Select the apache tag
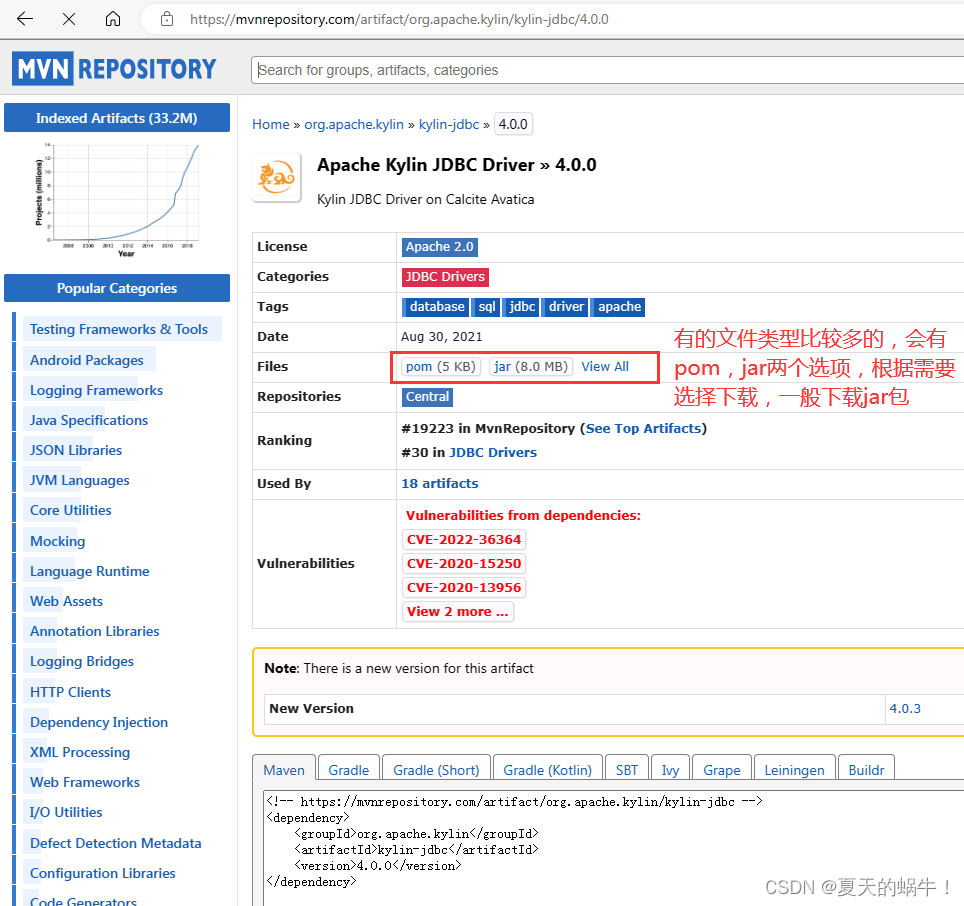 pyautogui.click(x=618, y=307)
